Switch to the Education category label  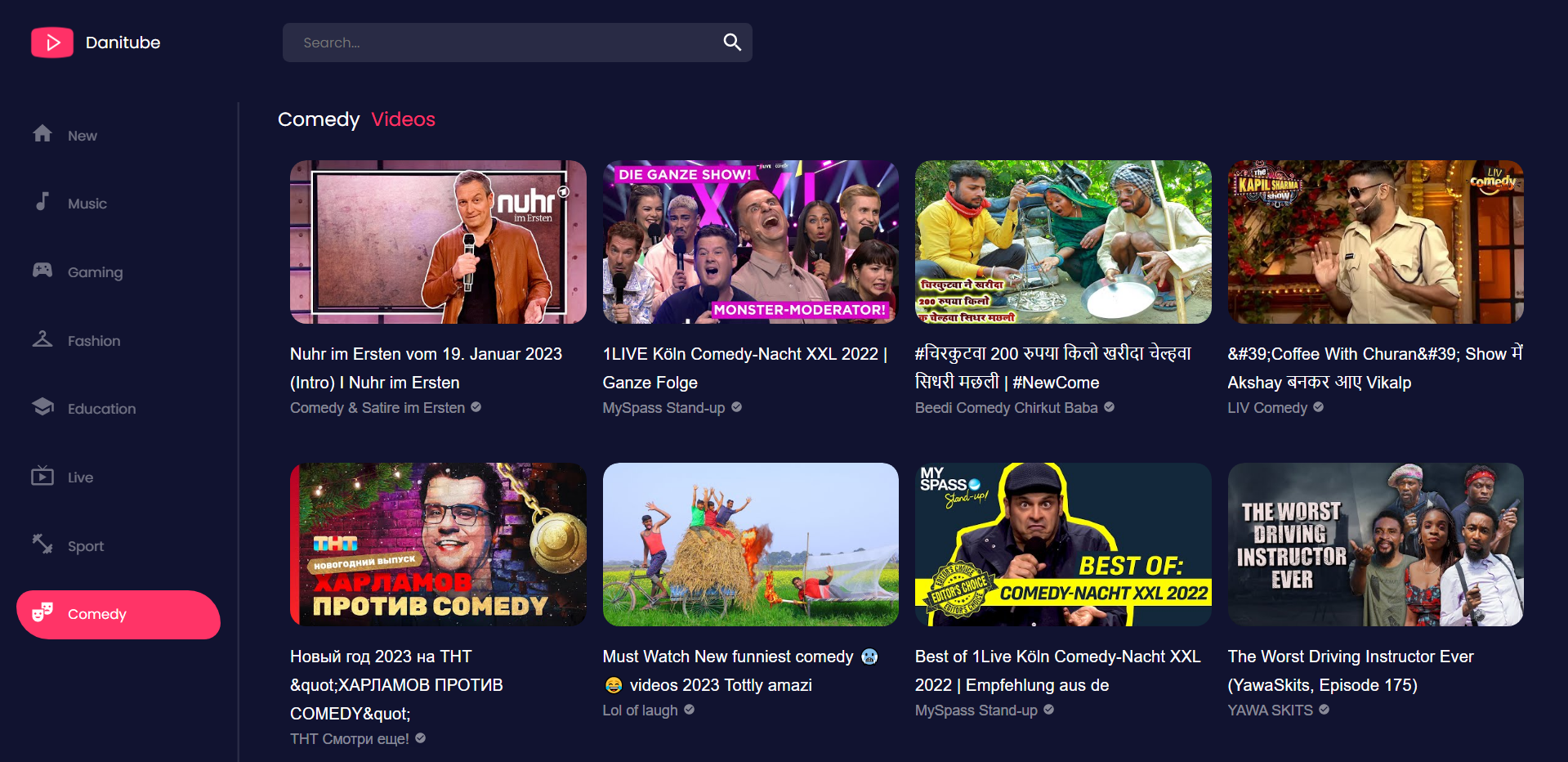[102, 409]
